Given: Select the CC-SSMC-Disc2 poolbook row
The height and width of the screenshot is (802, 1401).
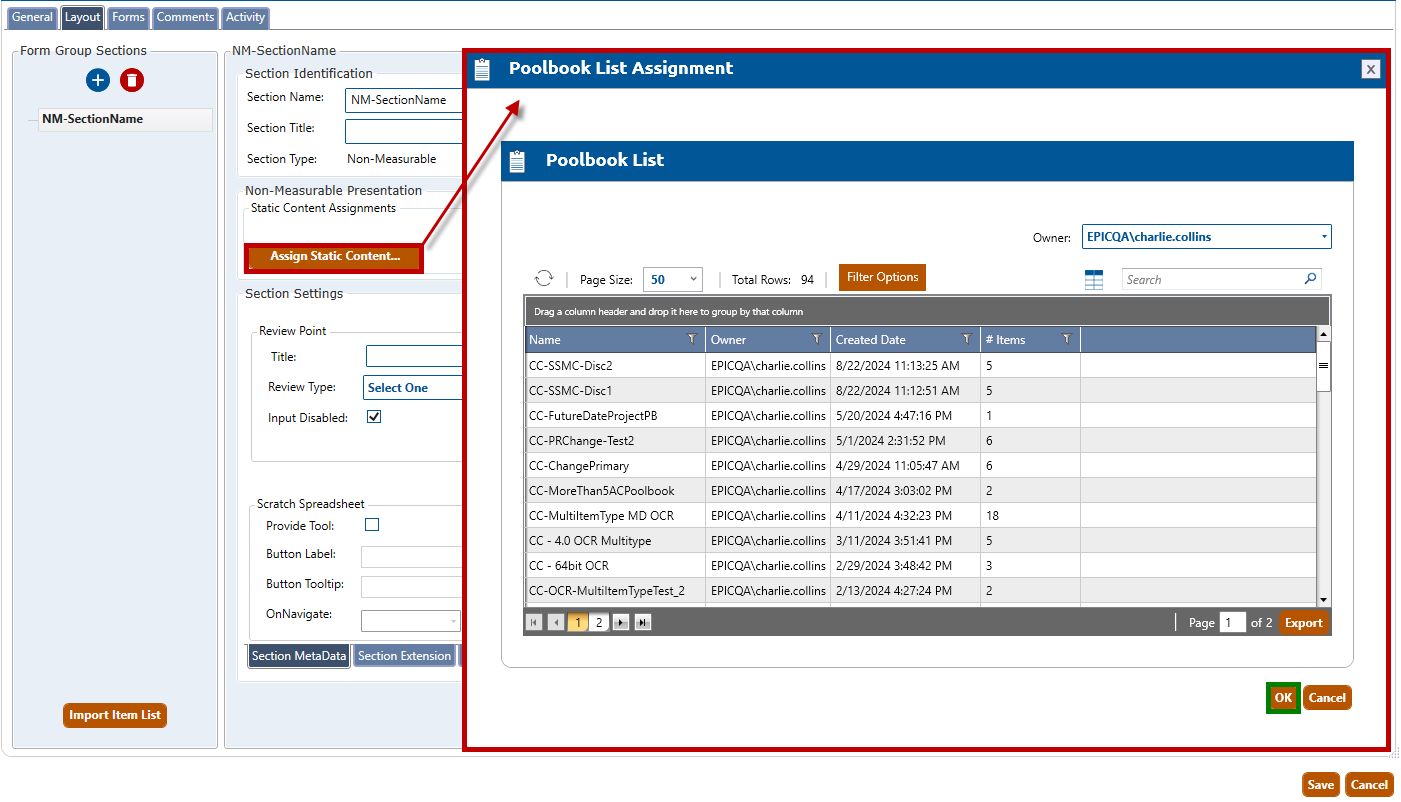Looking at the screenshot, I should pos(616,366).
